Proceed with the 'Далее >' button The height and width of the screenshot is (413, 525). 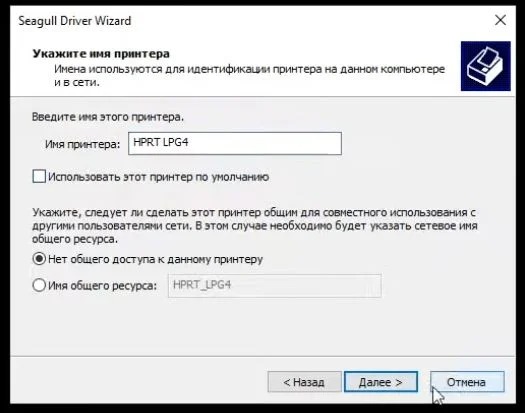381,382
